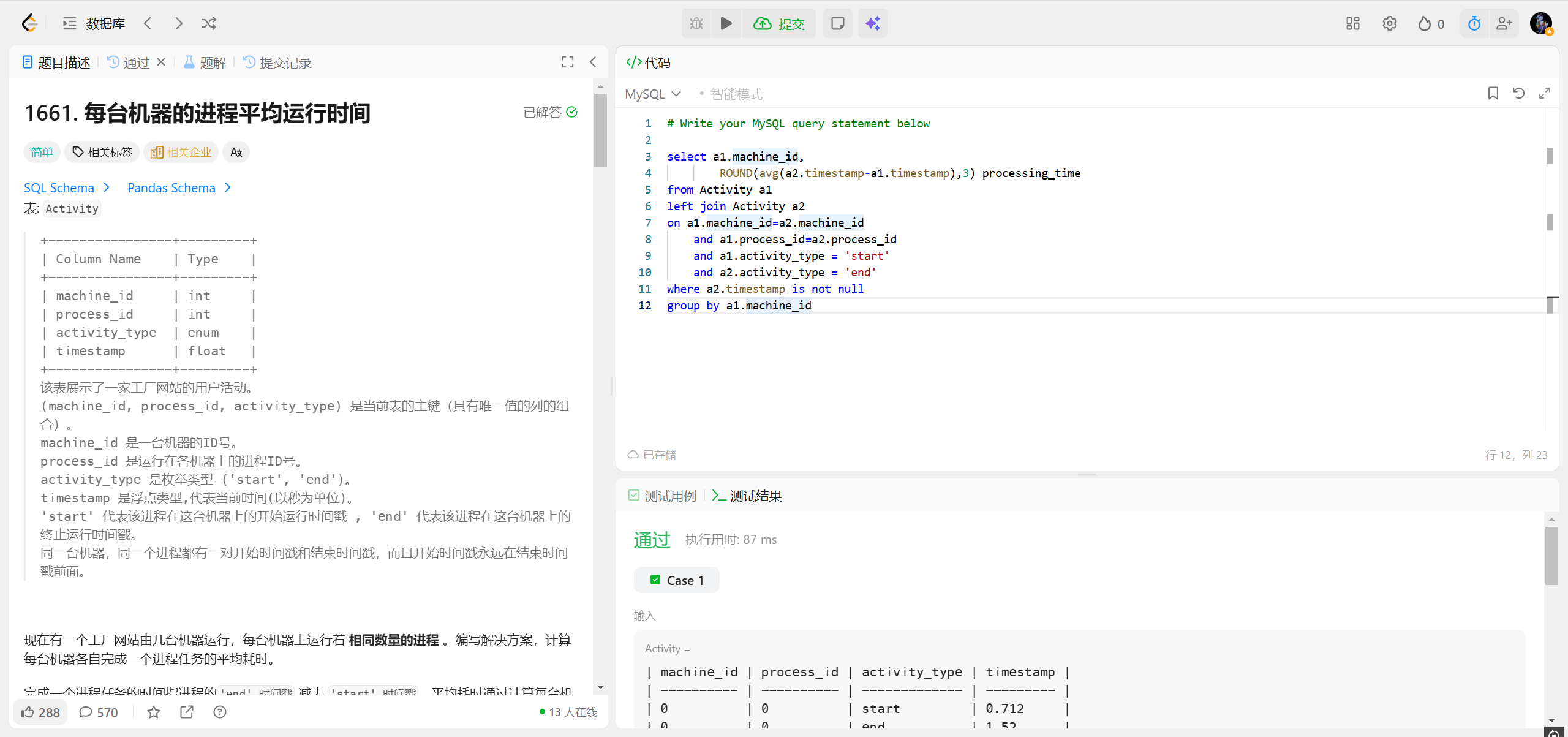Open the AI sparkle assistant icon

(872, 23)
